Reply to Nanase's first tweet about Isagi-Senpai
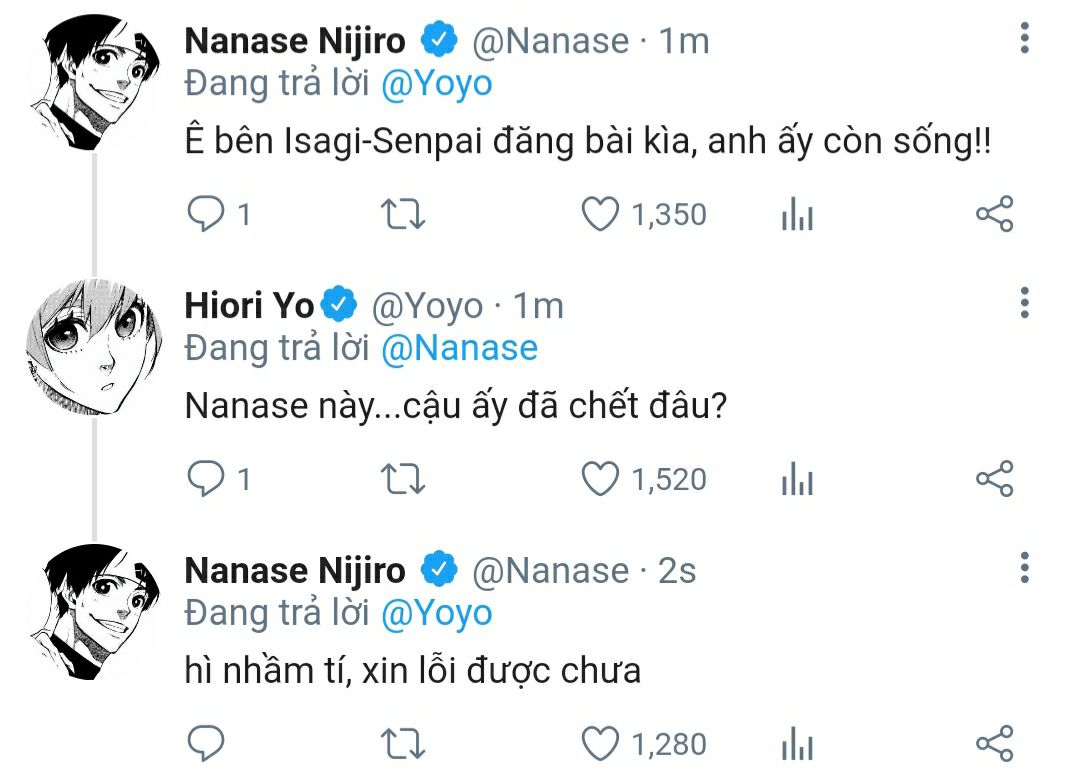The width and height of the screenshot is (1080, 778). point(206,215)
